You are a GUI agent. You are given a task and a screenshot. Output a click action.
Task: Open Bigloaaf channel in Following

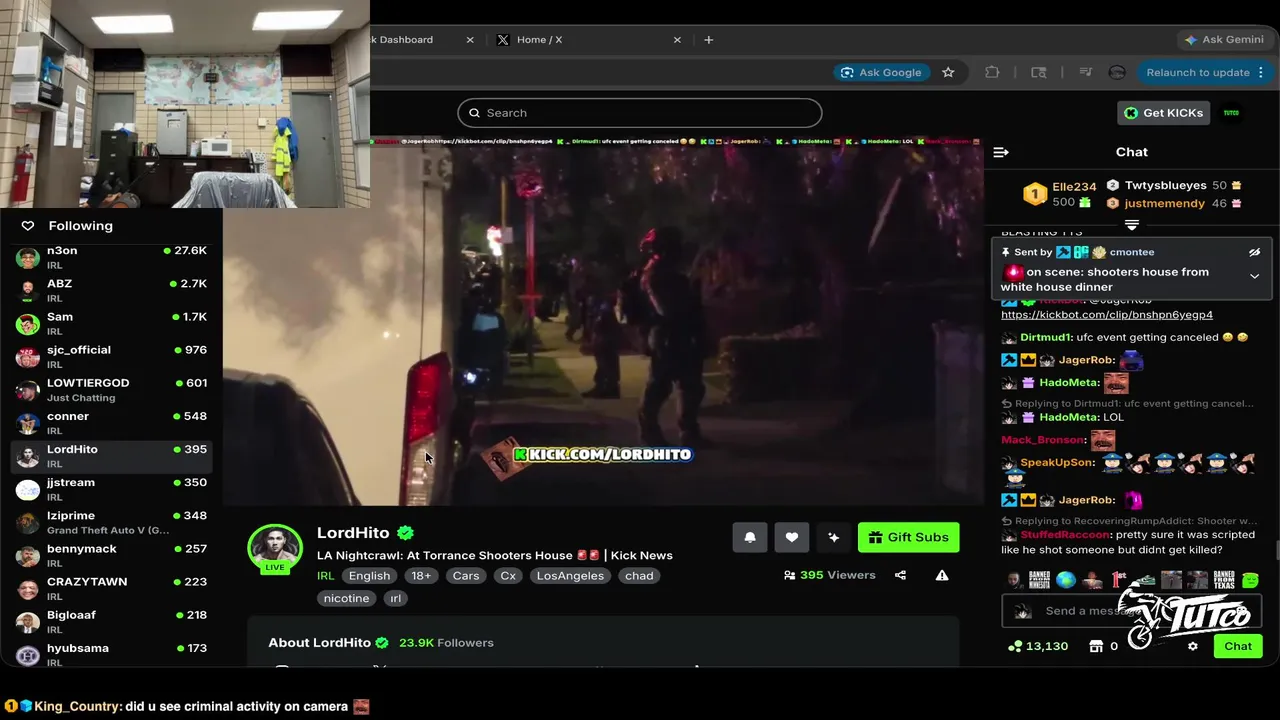[112, 621]
